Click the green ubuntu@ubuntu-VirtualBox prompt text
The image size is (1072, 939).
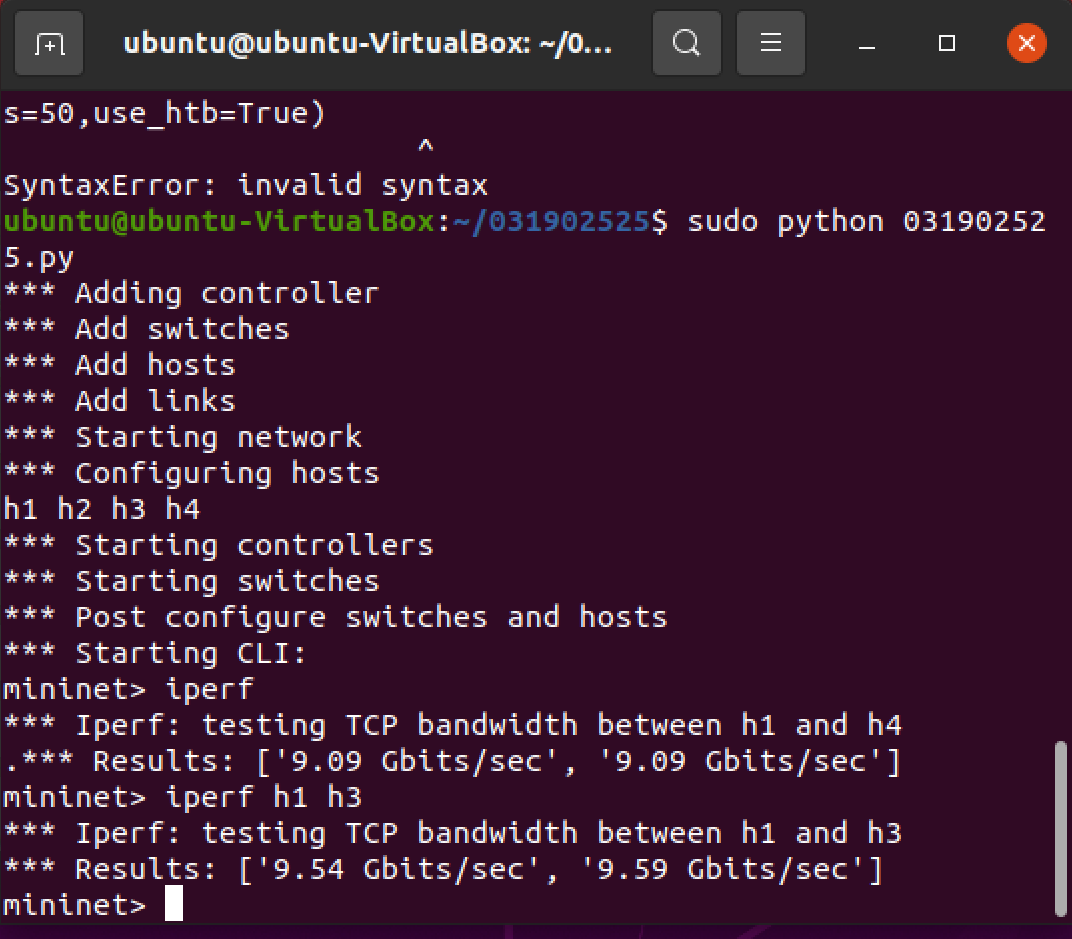(x=220, y=221)
